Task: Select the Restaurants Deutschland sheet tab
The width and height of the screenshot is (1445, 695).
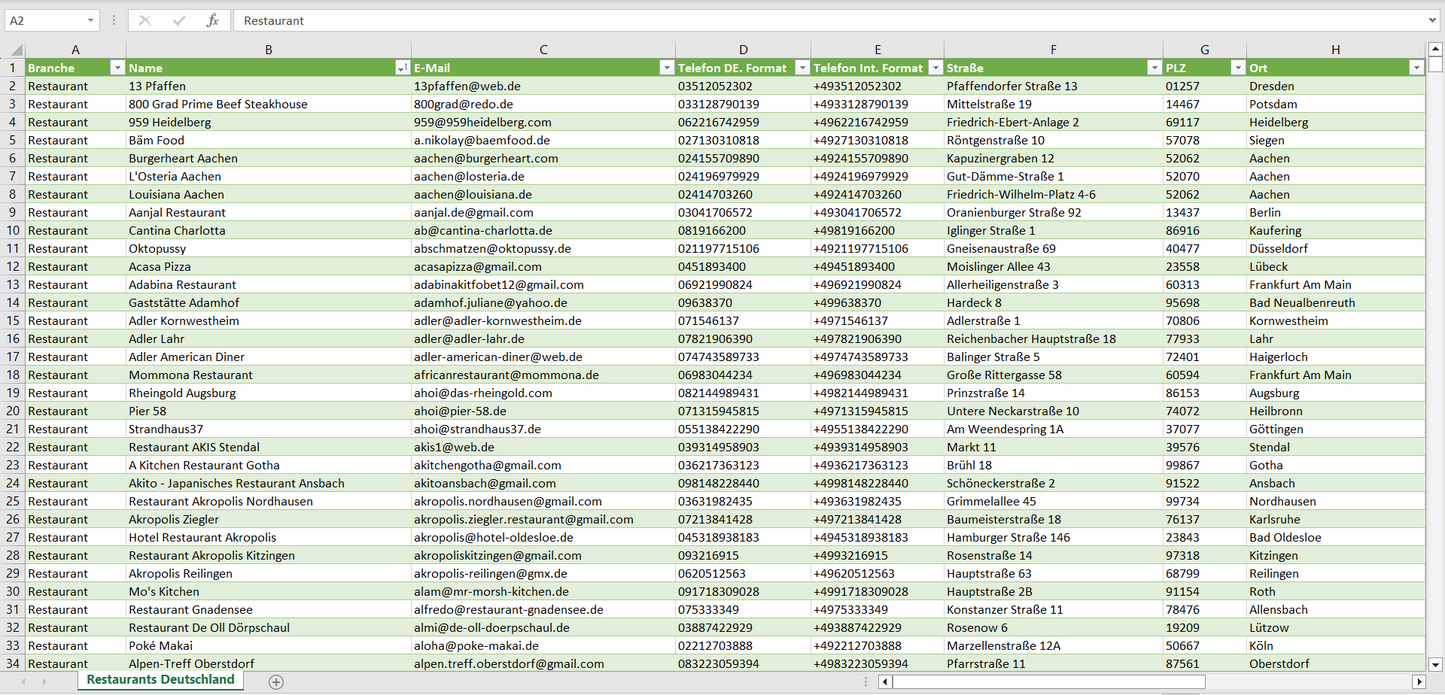Action: (160, 680)
